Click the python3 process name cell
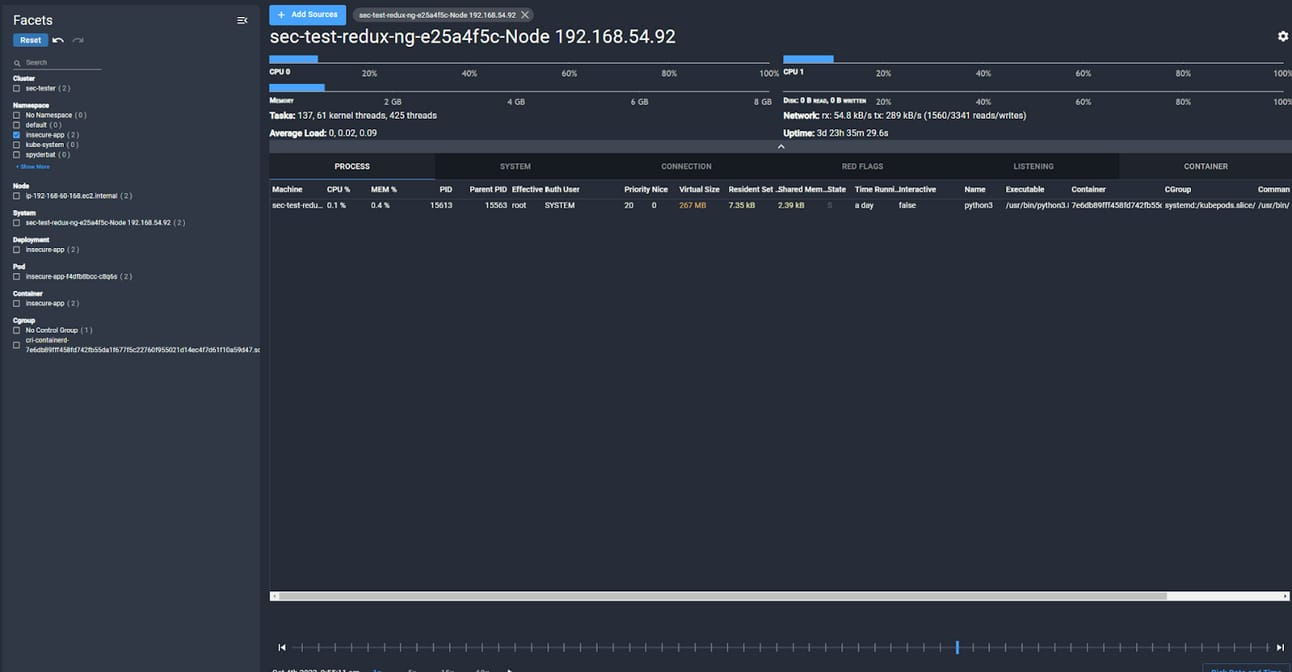Screen dimensions: 1292x672 coord(979,205)
